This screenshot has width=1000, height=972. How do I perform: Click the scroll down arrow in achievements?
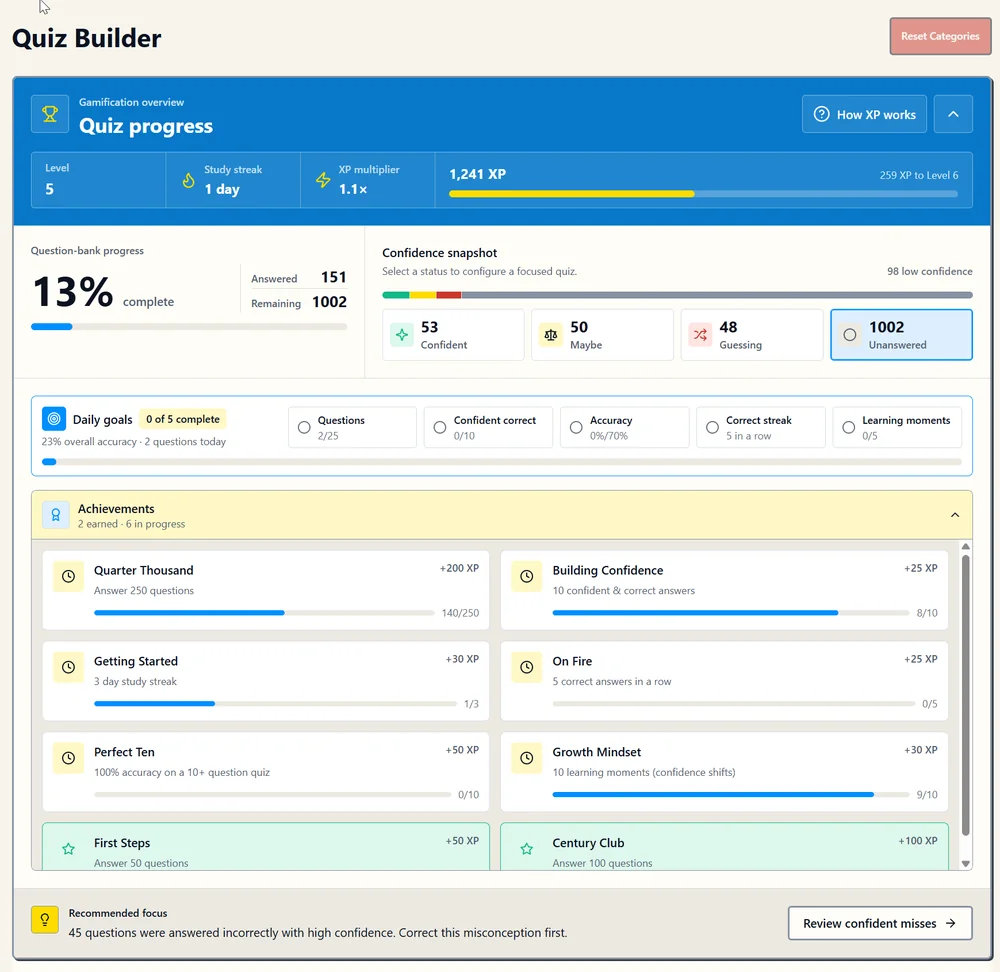[966, 864]
